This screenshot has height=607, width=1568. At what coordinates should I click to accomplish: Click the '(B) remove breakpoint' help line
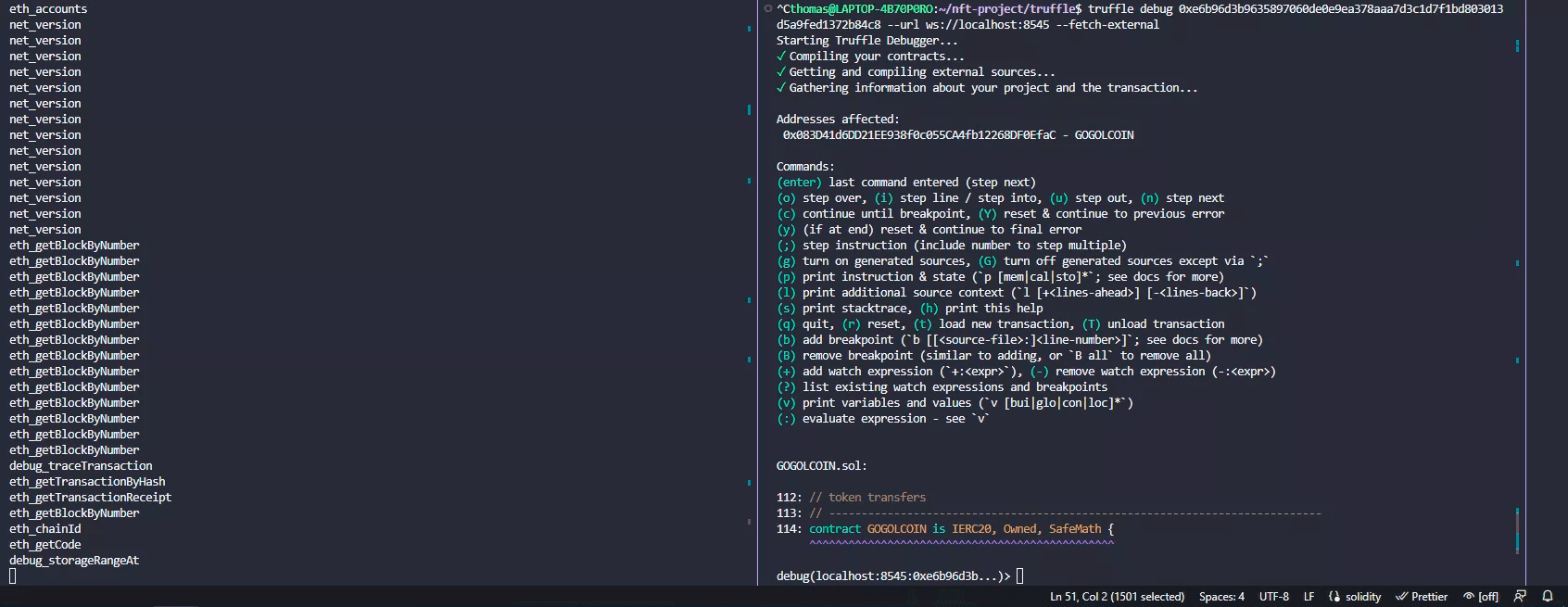994,356
